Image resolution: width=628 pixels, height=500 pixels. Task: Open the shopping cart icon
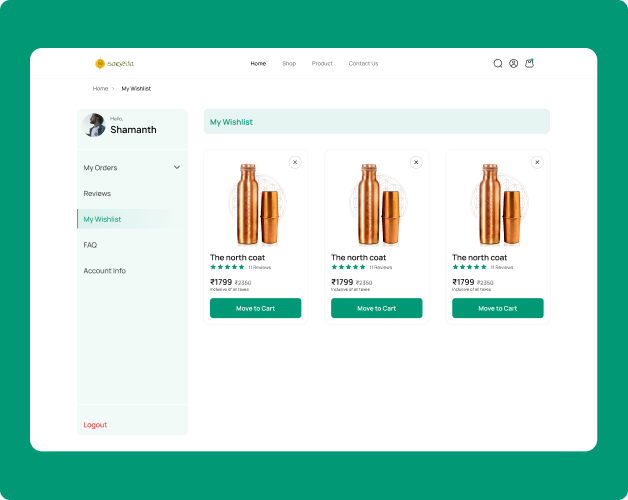(x=529, y=63)
